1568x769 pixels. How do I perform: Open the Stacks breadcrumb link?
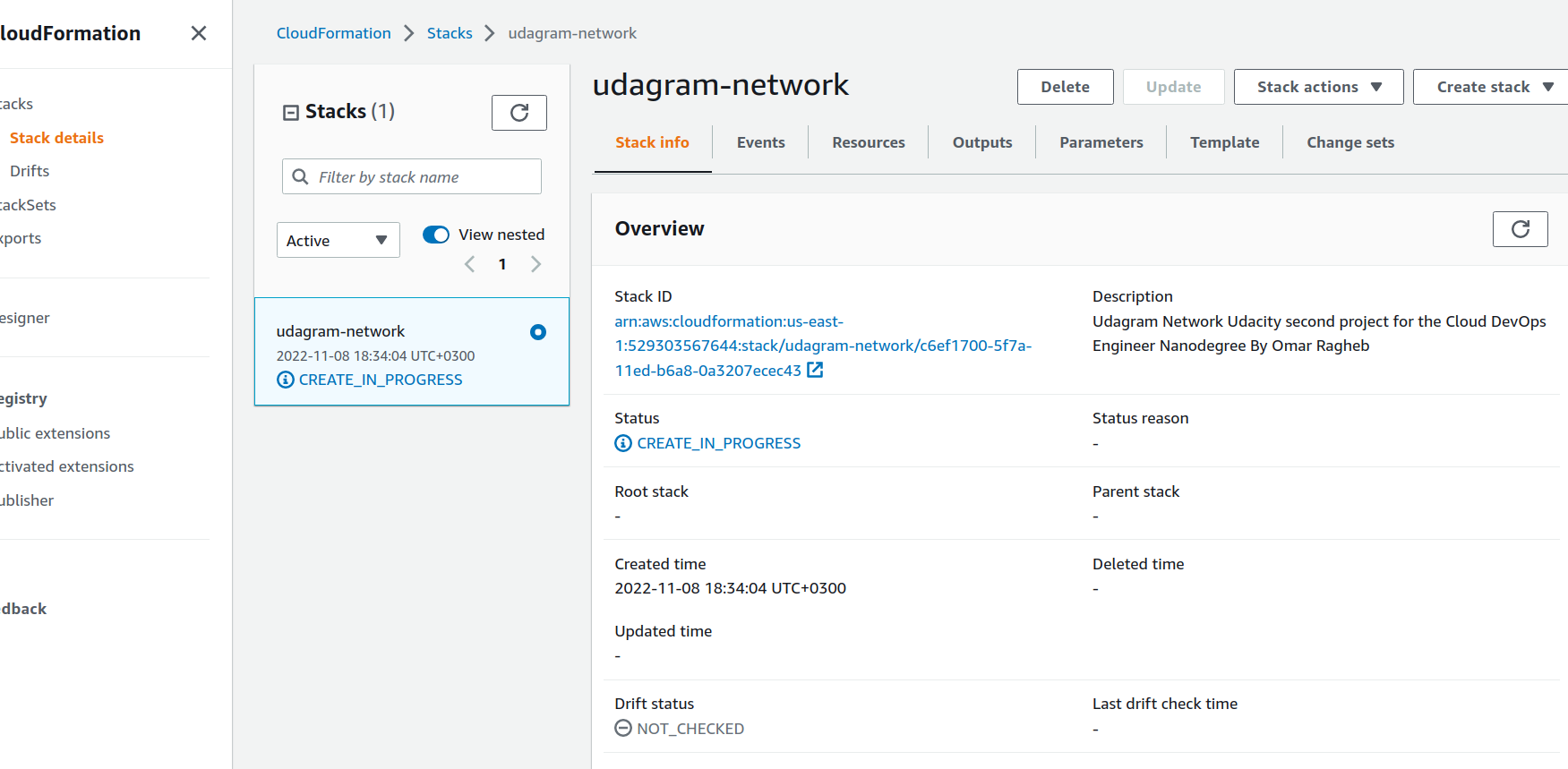[x=450, y=33]
